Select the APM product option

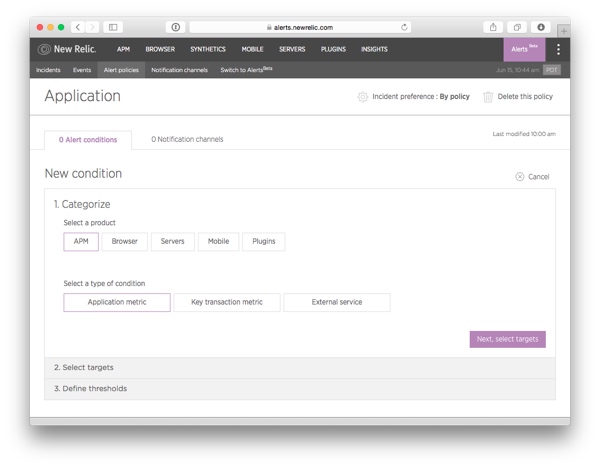(81, 241)
